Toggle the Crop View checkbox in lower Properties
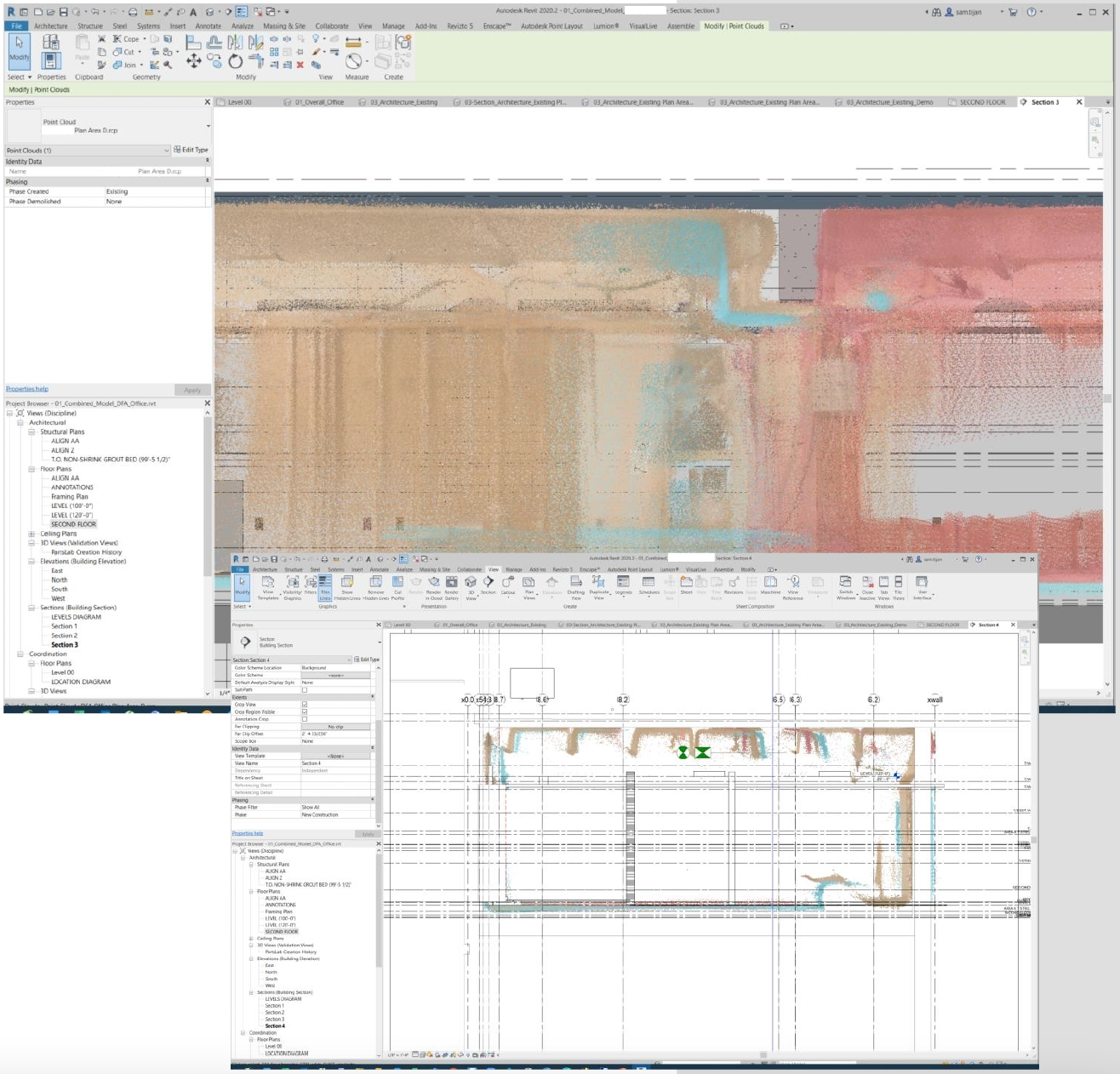Image resolution: width=1120 pixels, height=1074 pixels. 305,705
